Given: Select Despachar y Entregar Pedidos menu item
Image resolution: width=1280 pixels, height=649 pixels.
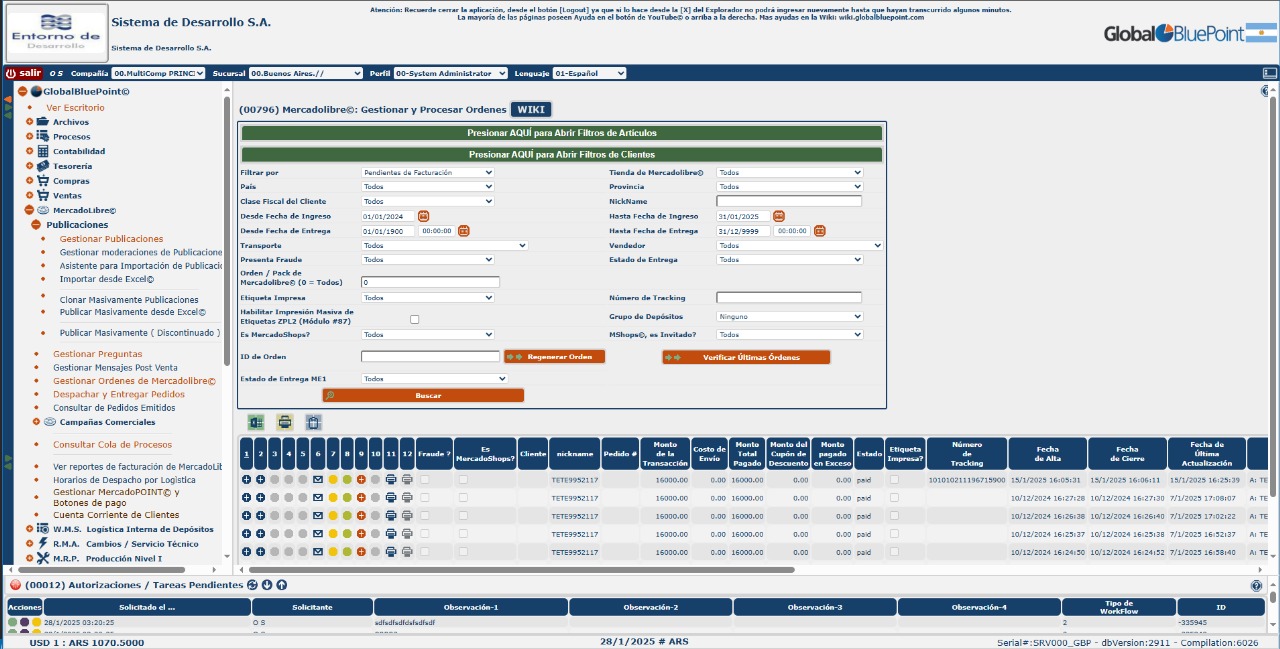Looking at the screenshot, I should click(118, 394).
